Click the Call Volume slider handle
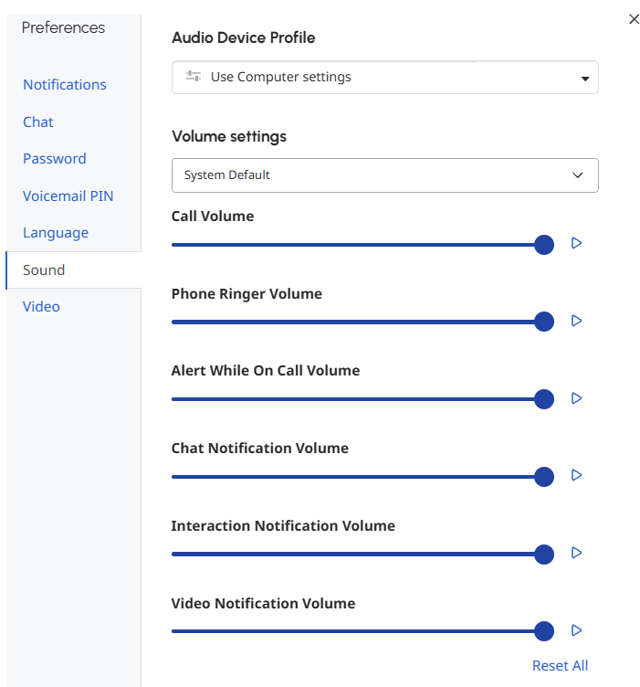This screenshot has width=640, height=687. 544,244
